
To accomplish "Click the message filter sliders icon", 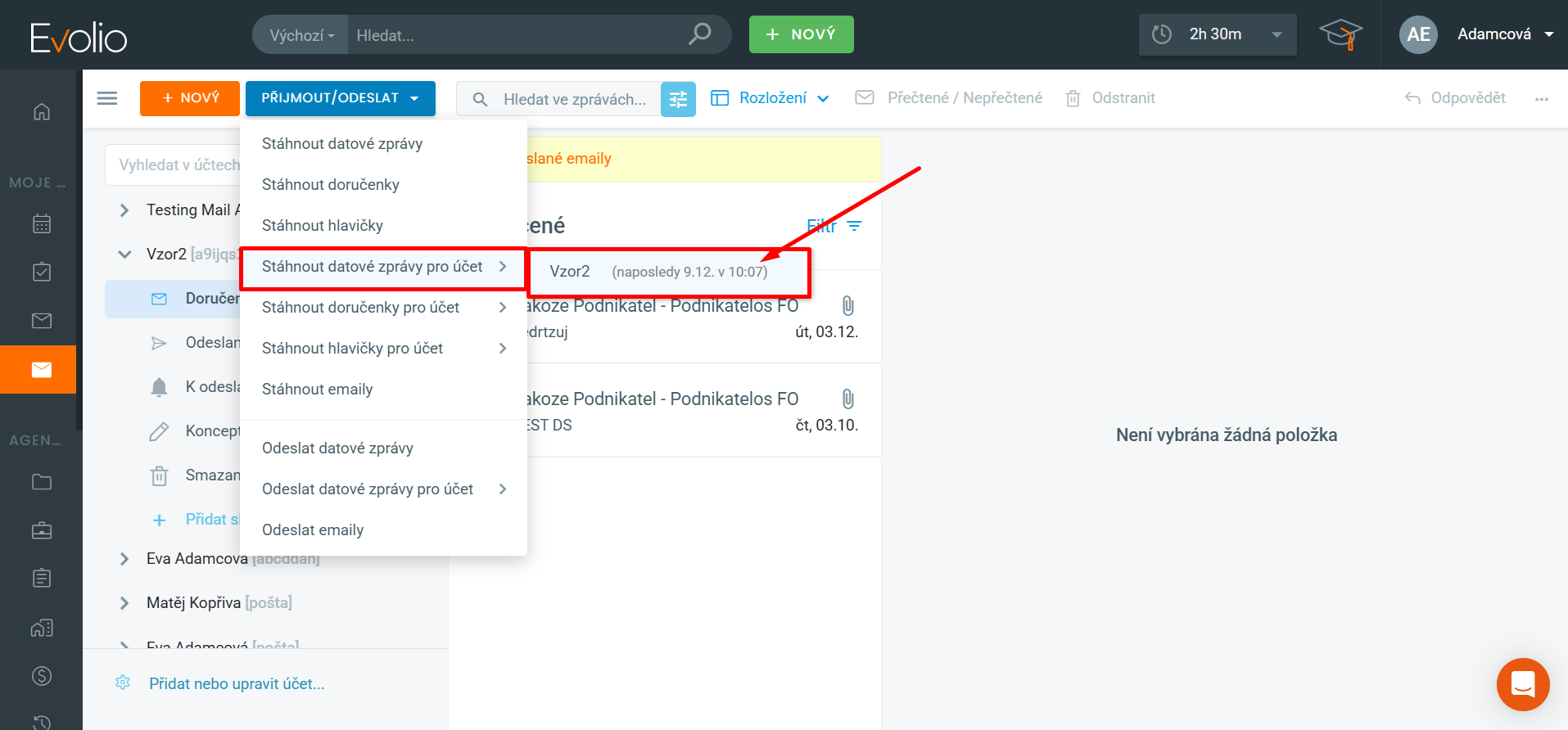I will [x=678, y=99].
